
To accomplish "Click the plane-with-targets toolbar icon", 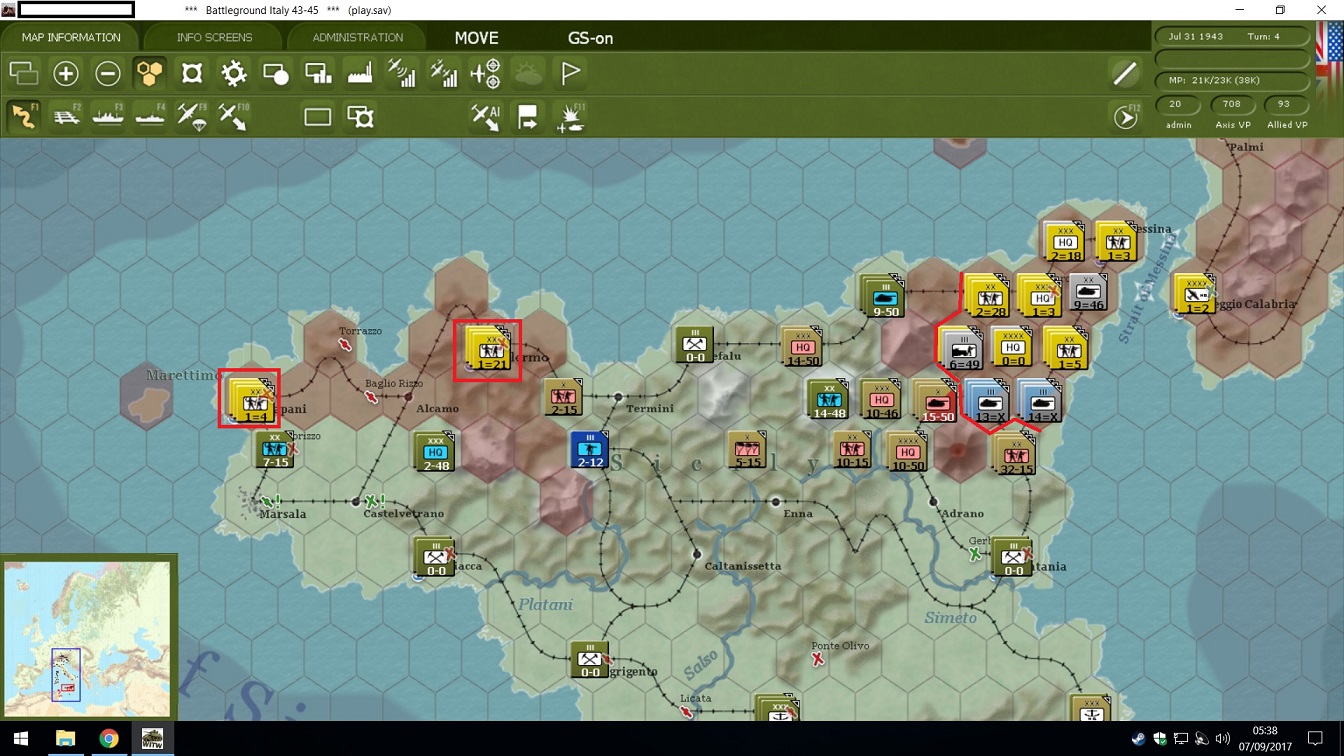I will [x=486, y=73].
